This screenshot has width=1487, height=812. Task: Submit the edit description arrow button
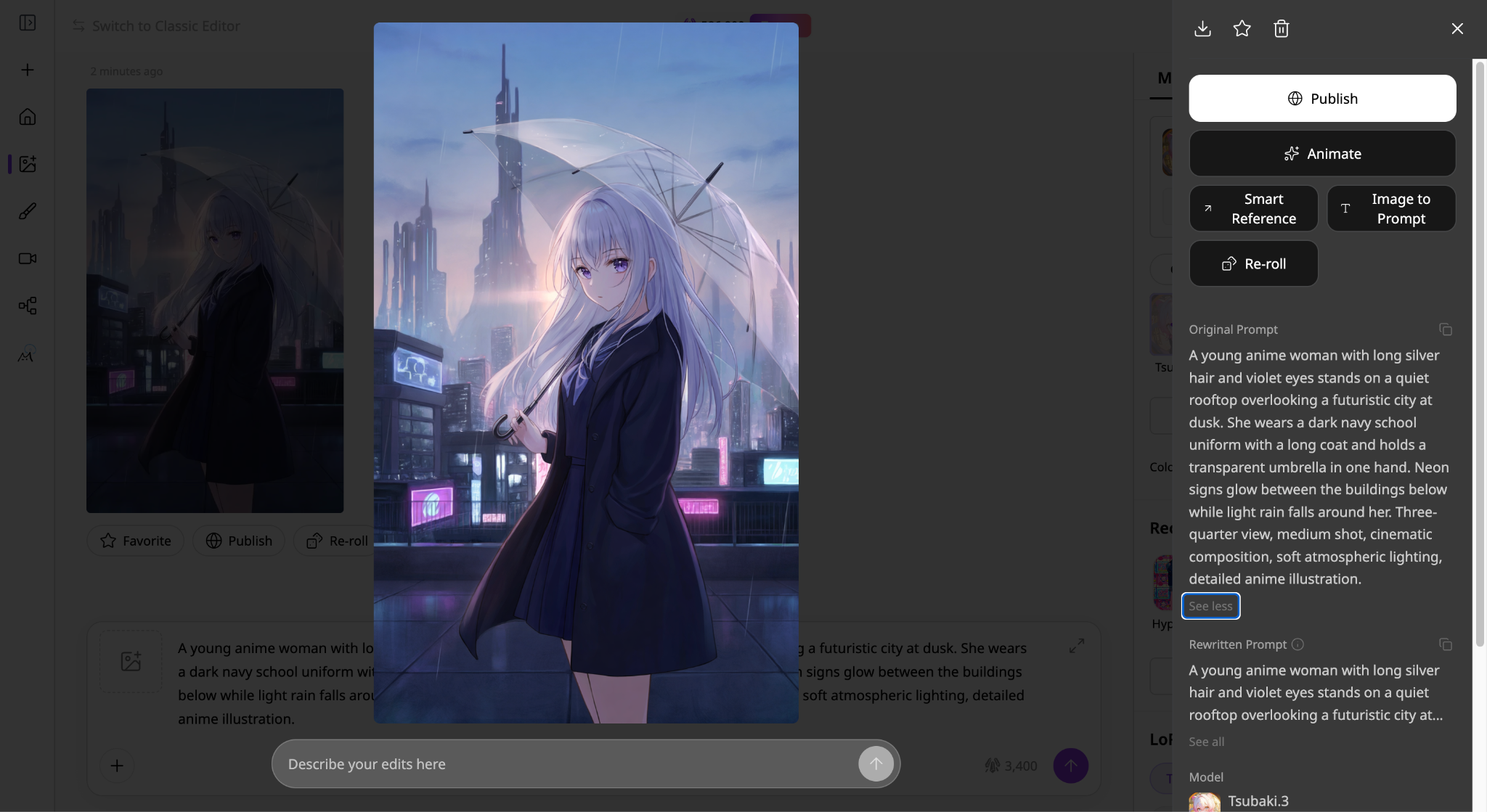pyautogui.click(x=876, y=764)
